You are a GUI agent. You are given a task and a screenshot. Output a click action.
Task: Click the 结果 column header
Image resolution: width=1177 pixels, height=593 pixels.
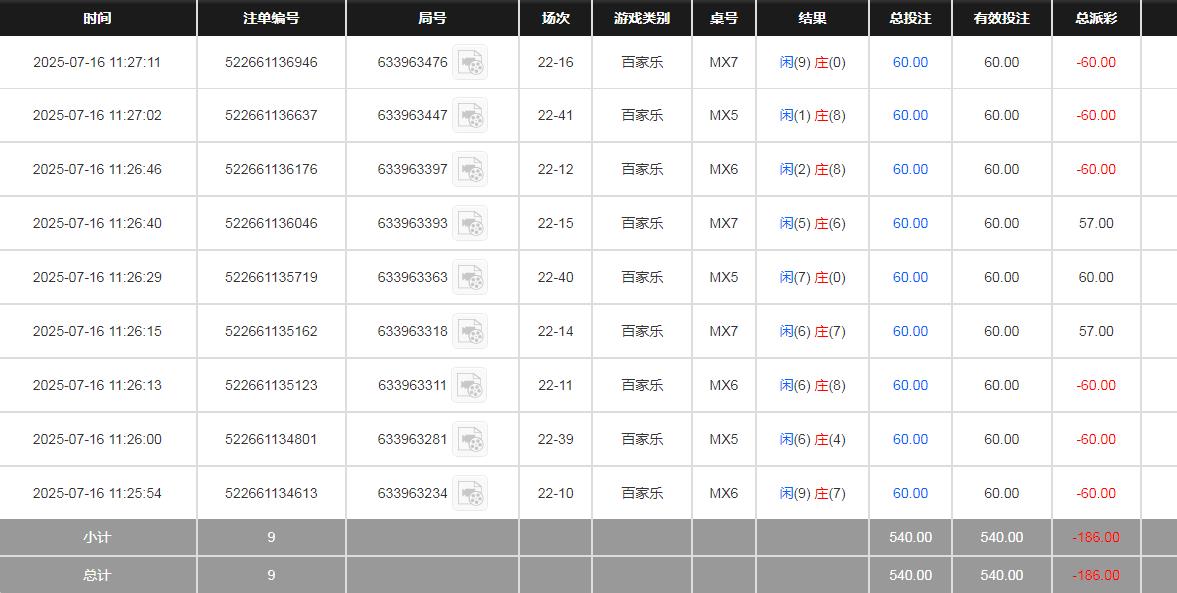(812, 18)
